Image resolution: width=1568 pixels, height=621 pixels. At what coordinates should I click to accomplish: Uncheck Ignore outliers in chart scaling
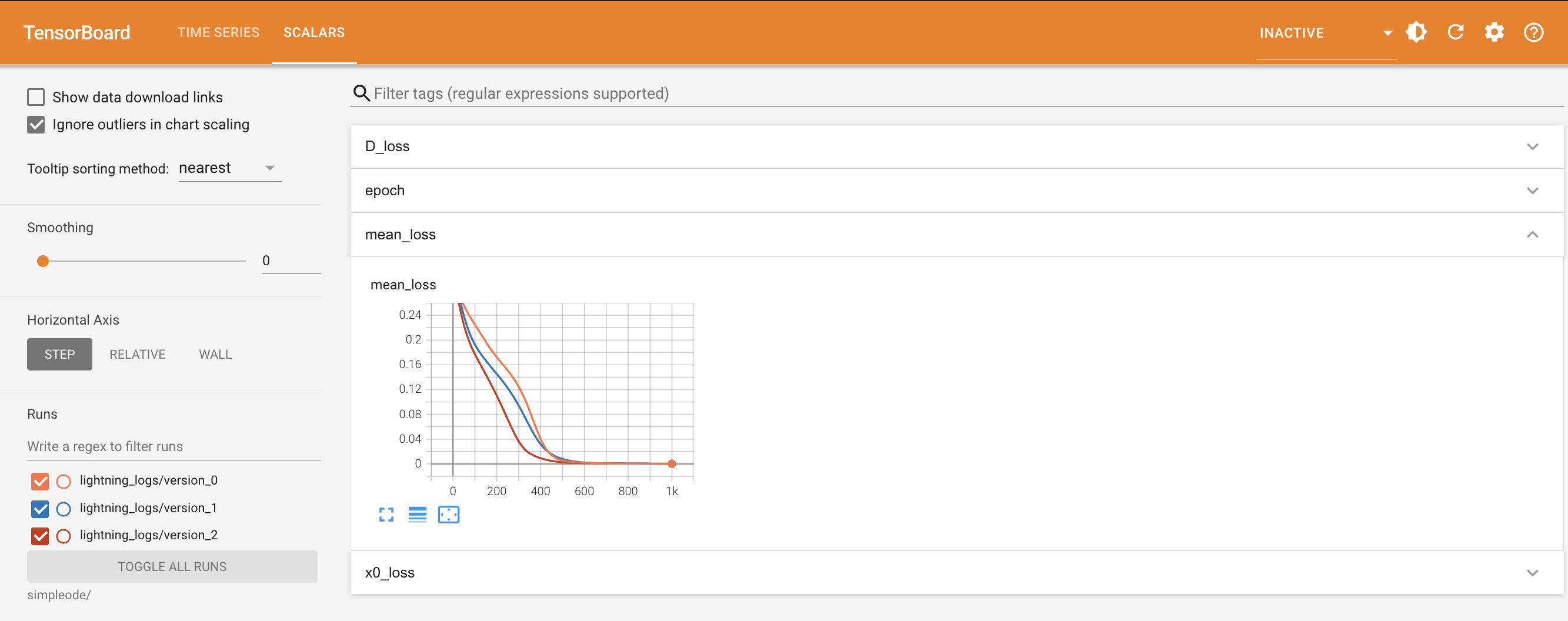pyautogui.click(x=36, y=125)
